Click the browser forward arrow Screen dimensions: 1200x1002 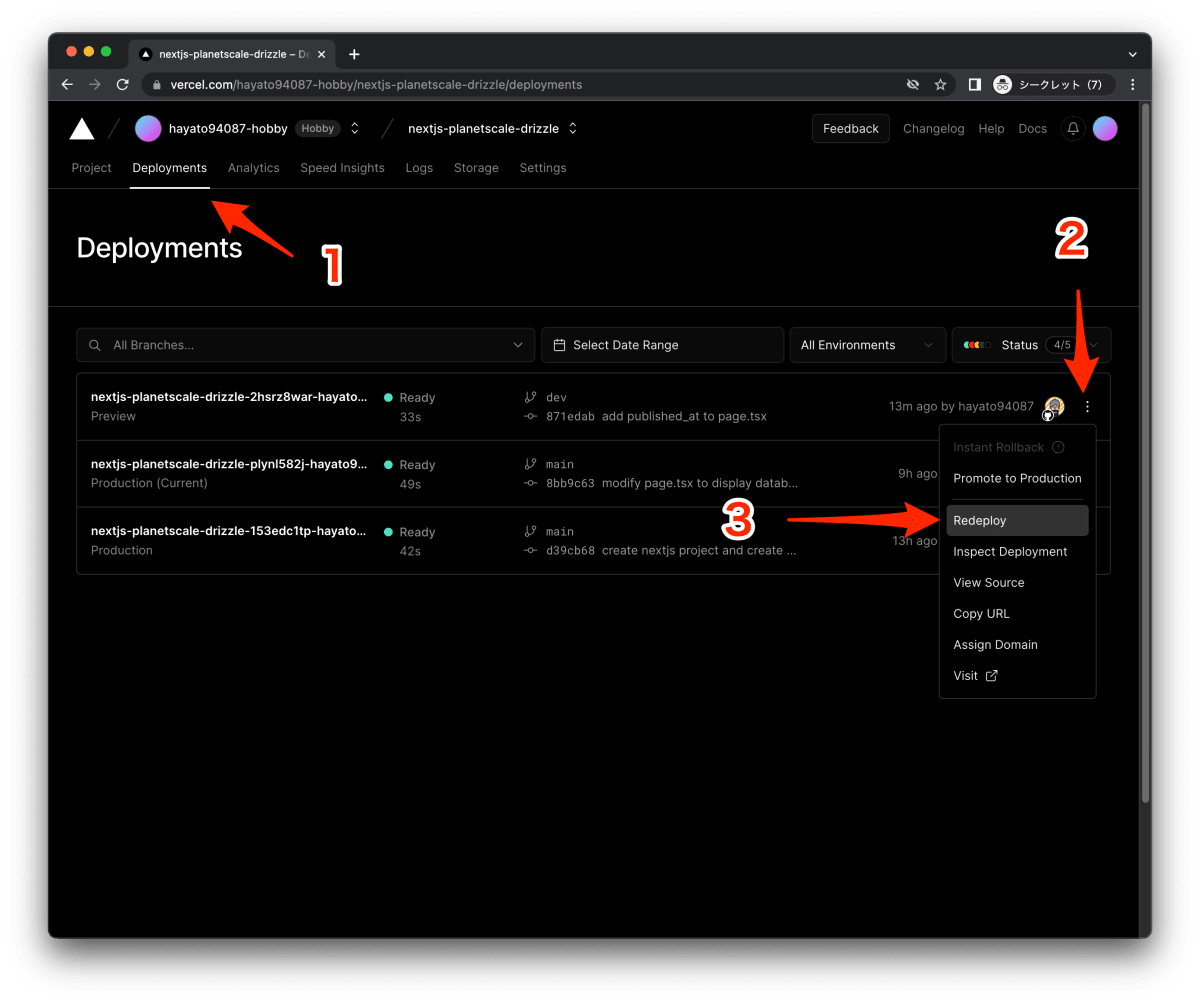pos(95,85)
